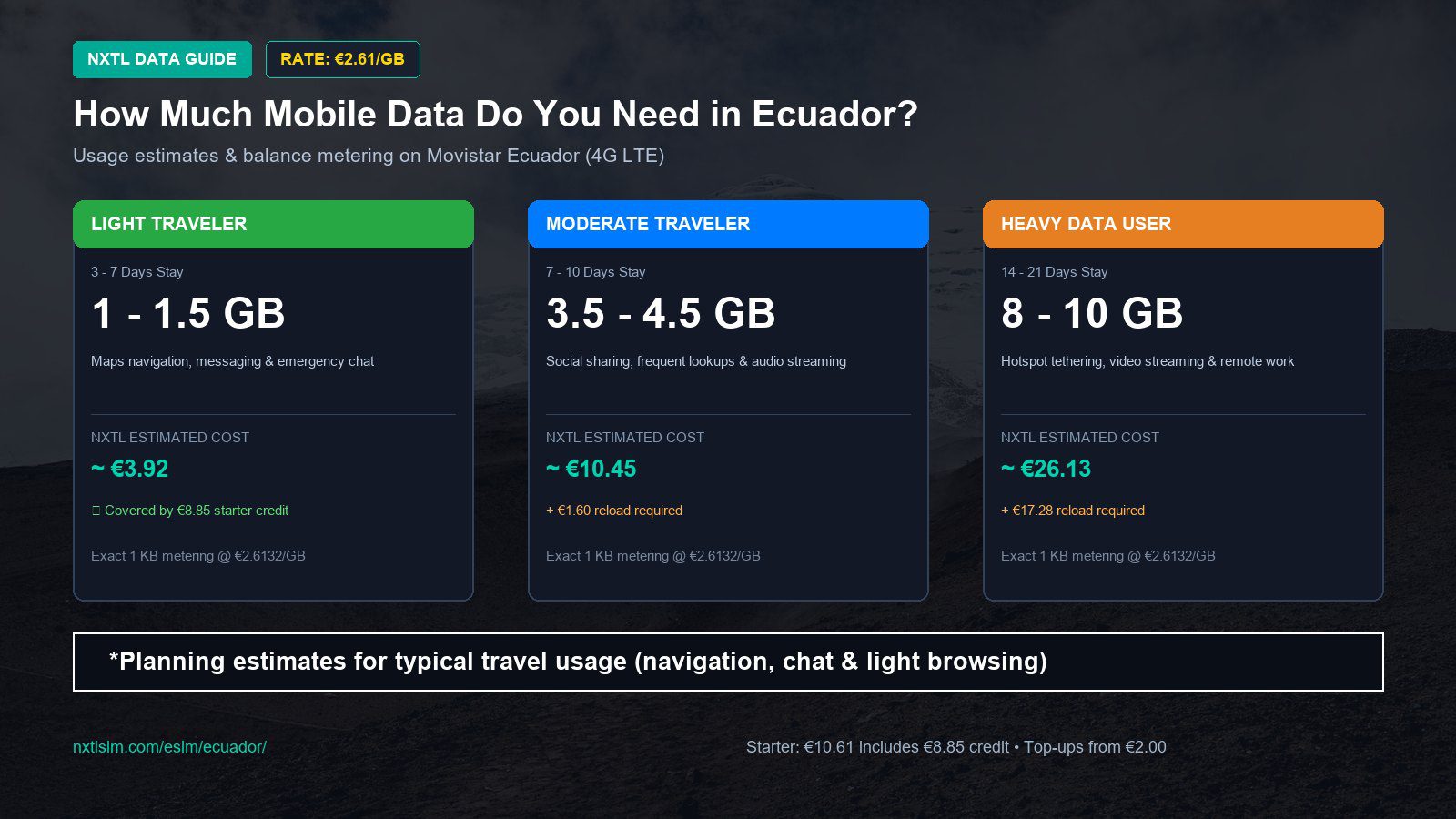The width and height of the screenshot is (1456, 819).
Task: Click the '~ €26.13' estimated cost
Action: tap(1046, 469)
